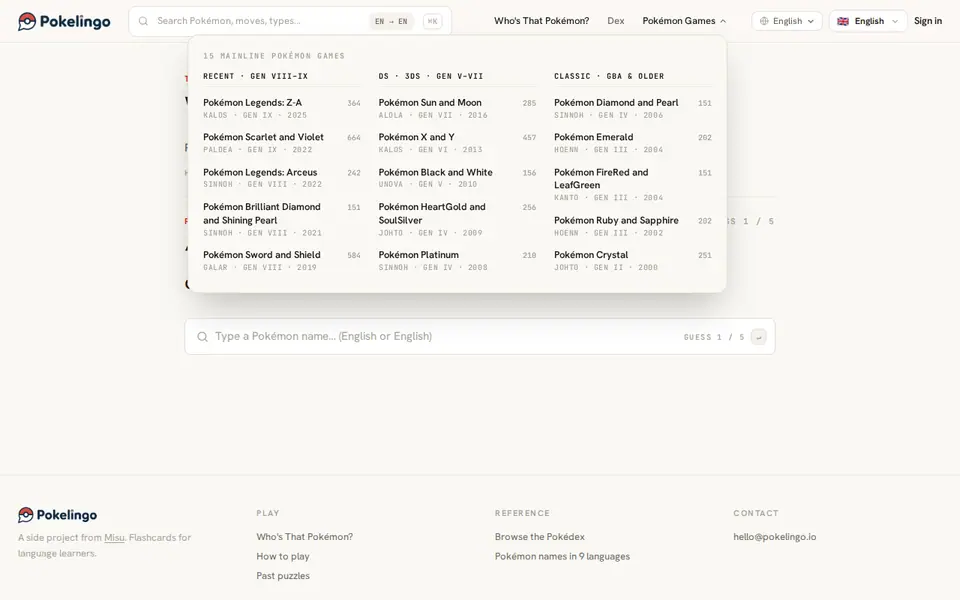Select Pokémon Legends: Z-A
This screenshot has height=600, width=960.
click(x=282, y=108)
